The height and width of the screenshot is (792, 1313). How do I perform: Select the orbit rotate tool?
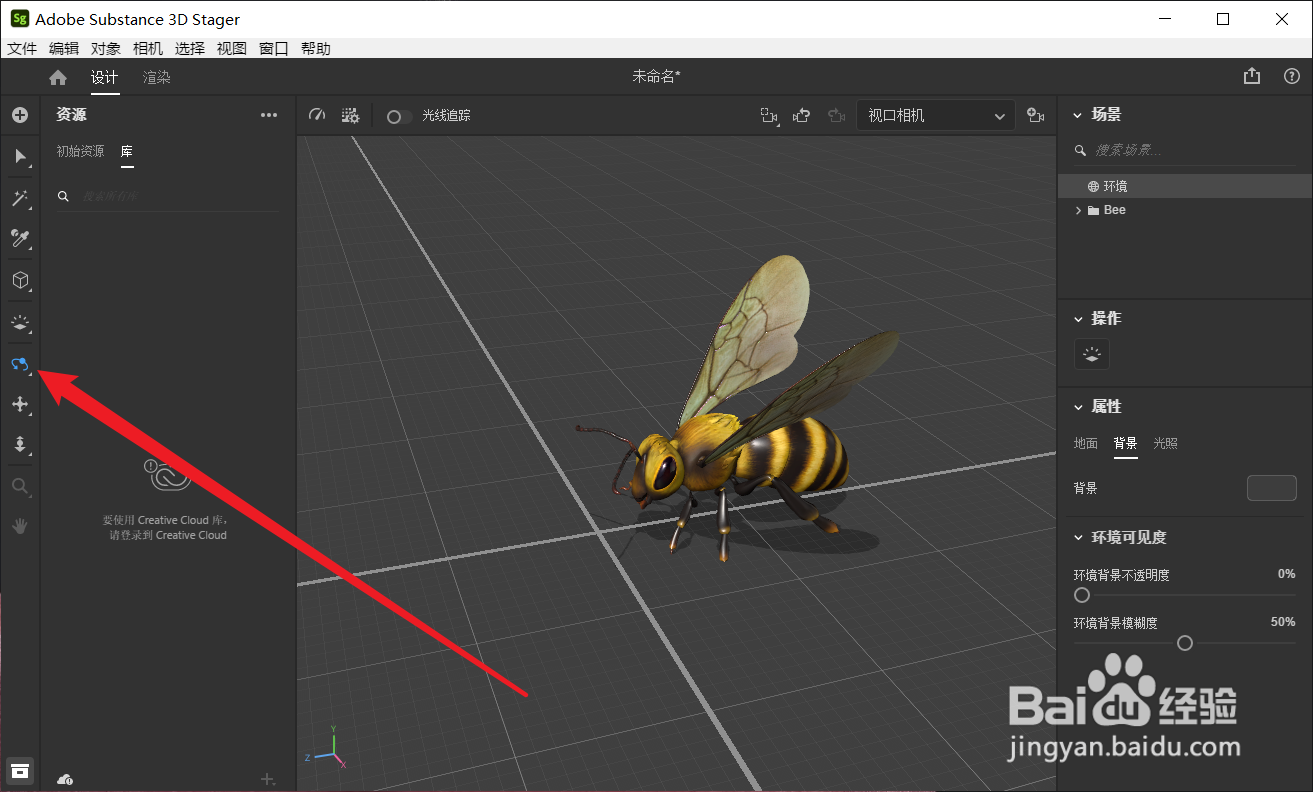pos(20,364)
